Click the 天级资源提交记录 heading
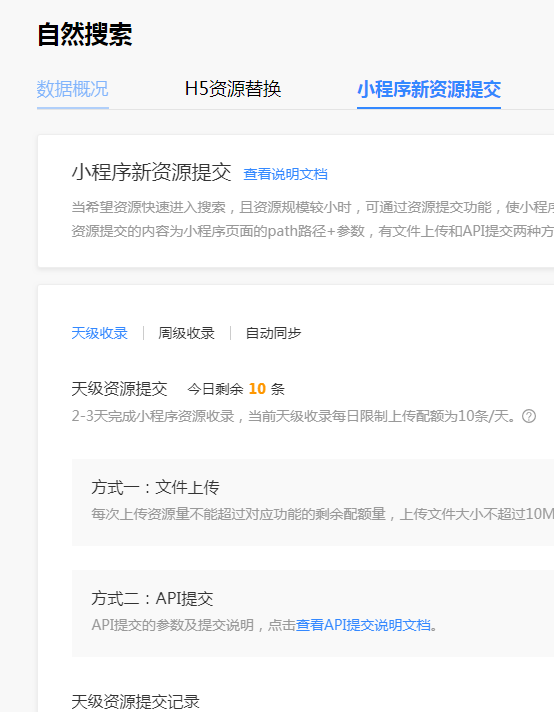554x712 pixels. [135, 702]
